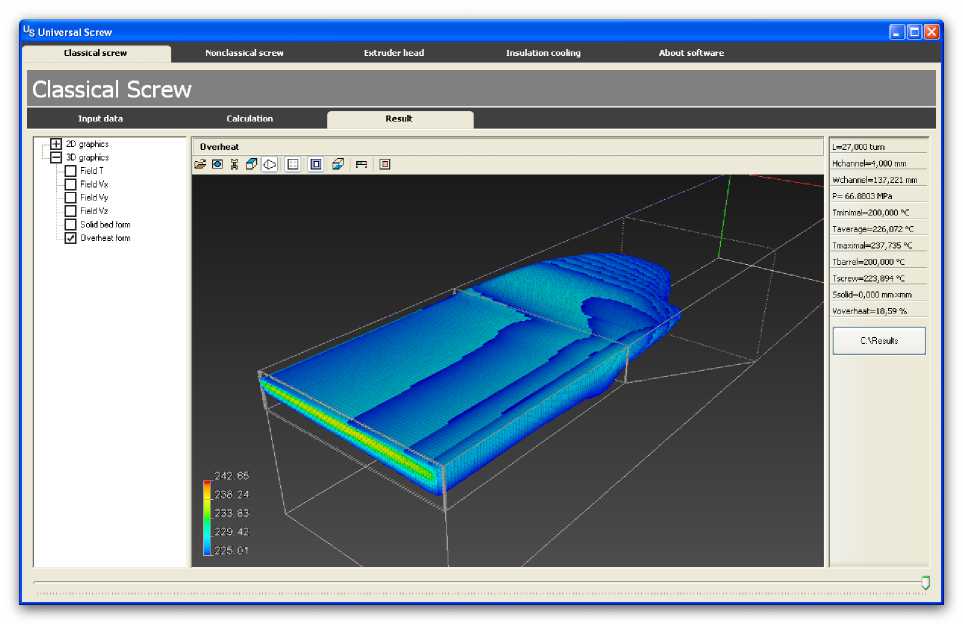Image resolution: width=963 pixels, height=624 pixels.
Task: Click the blue camera snapshot toolbar icon
Action: (x=217, y=164)
